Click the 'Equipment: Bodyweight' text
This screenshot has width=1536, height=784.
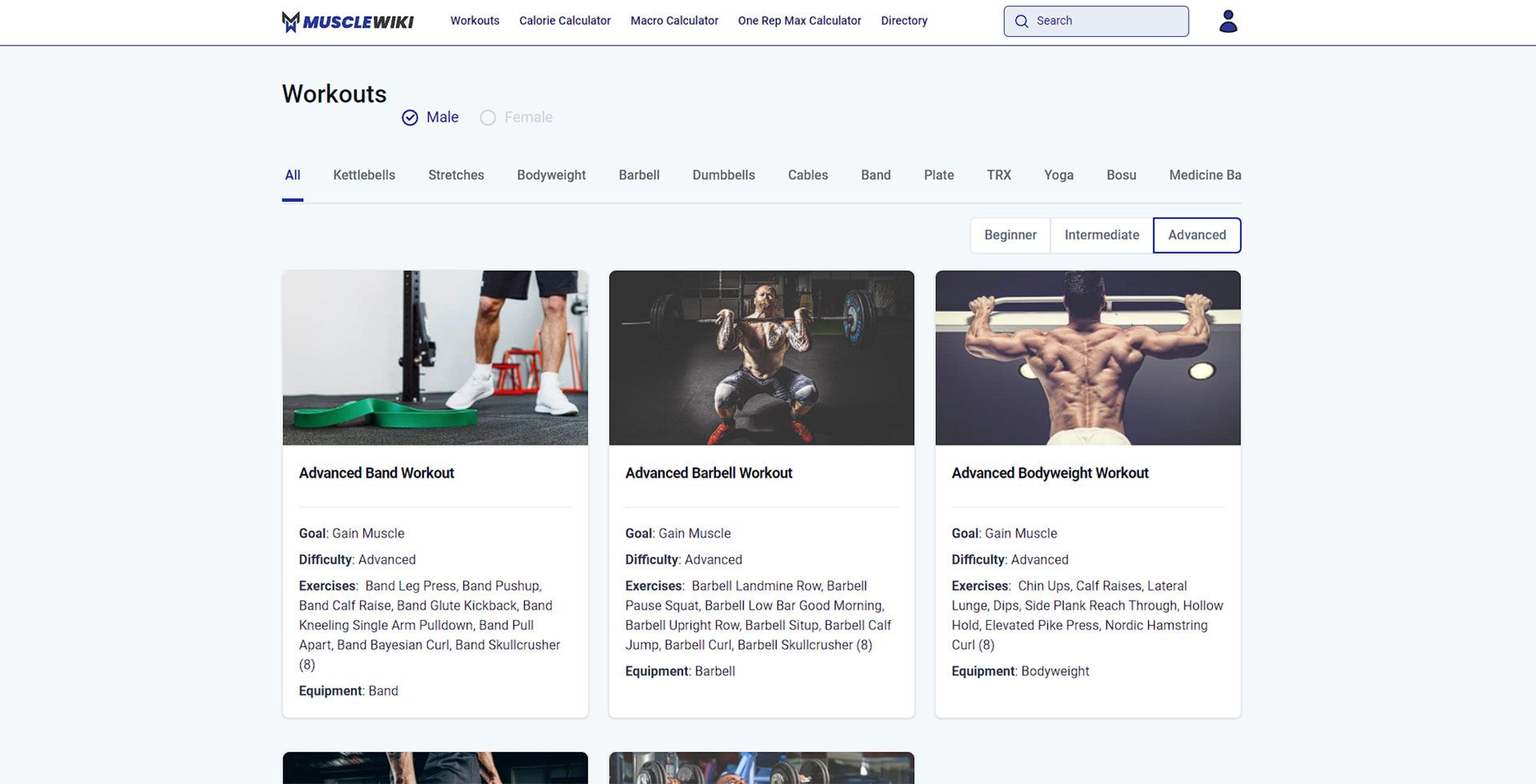tap(1021, 671)
